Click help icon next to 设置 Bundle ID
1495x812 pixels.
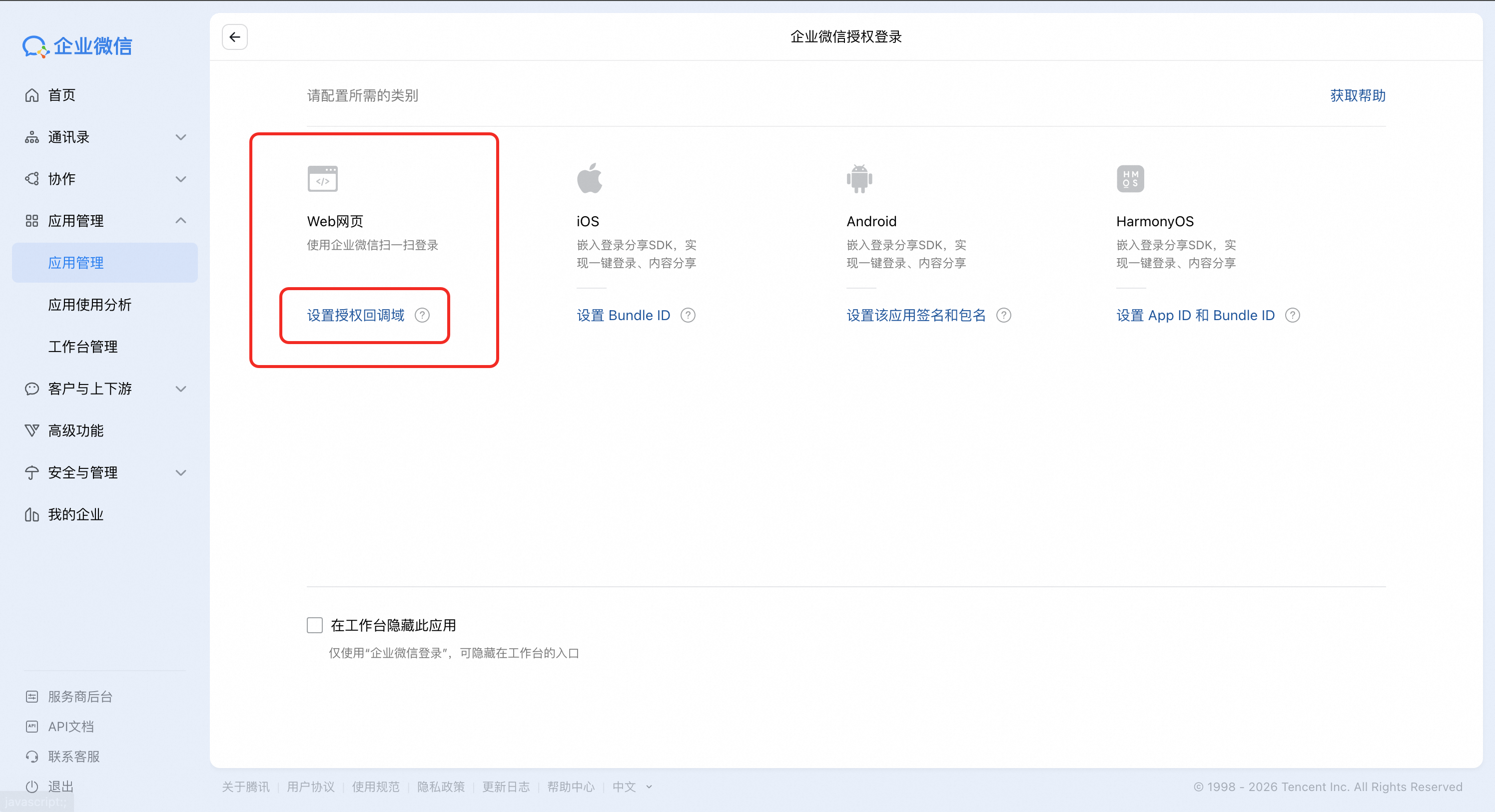(x=688, y=316)
